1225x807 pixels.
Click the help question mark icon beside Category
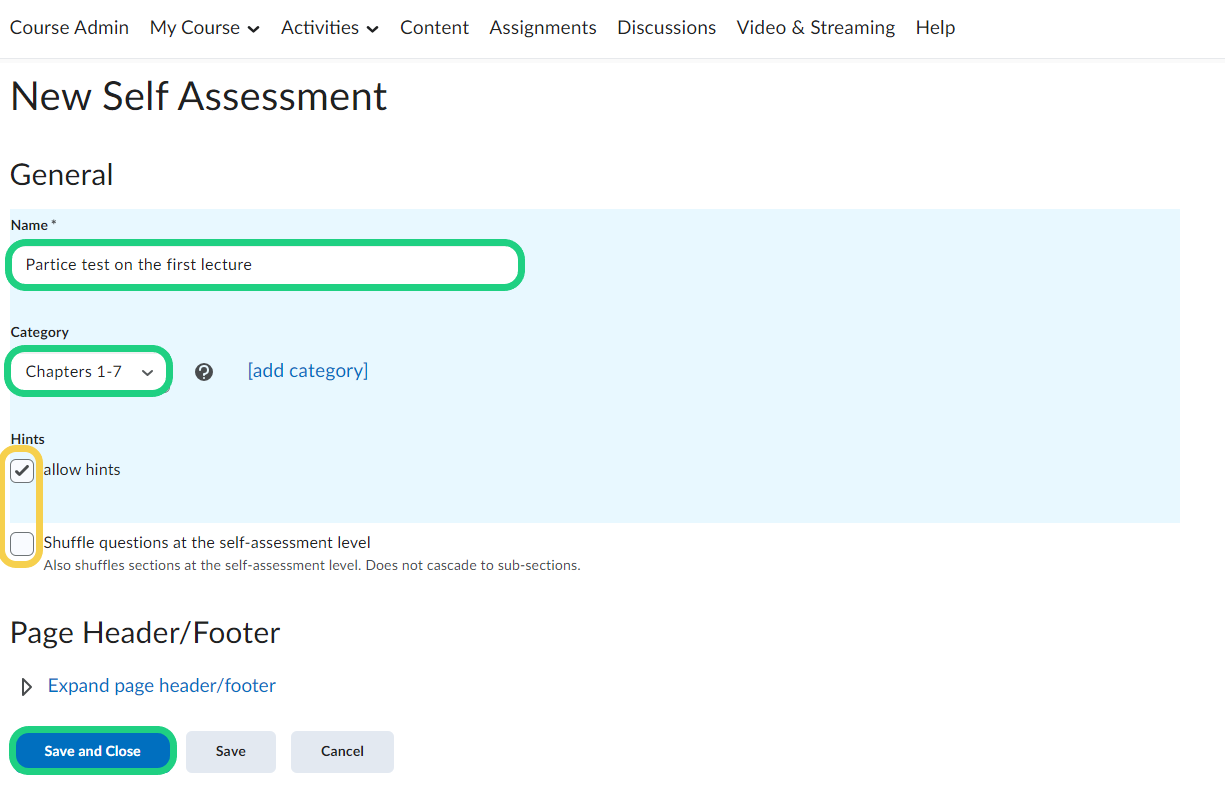pos(204,372)
